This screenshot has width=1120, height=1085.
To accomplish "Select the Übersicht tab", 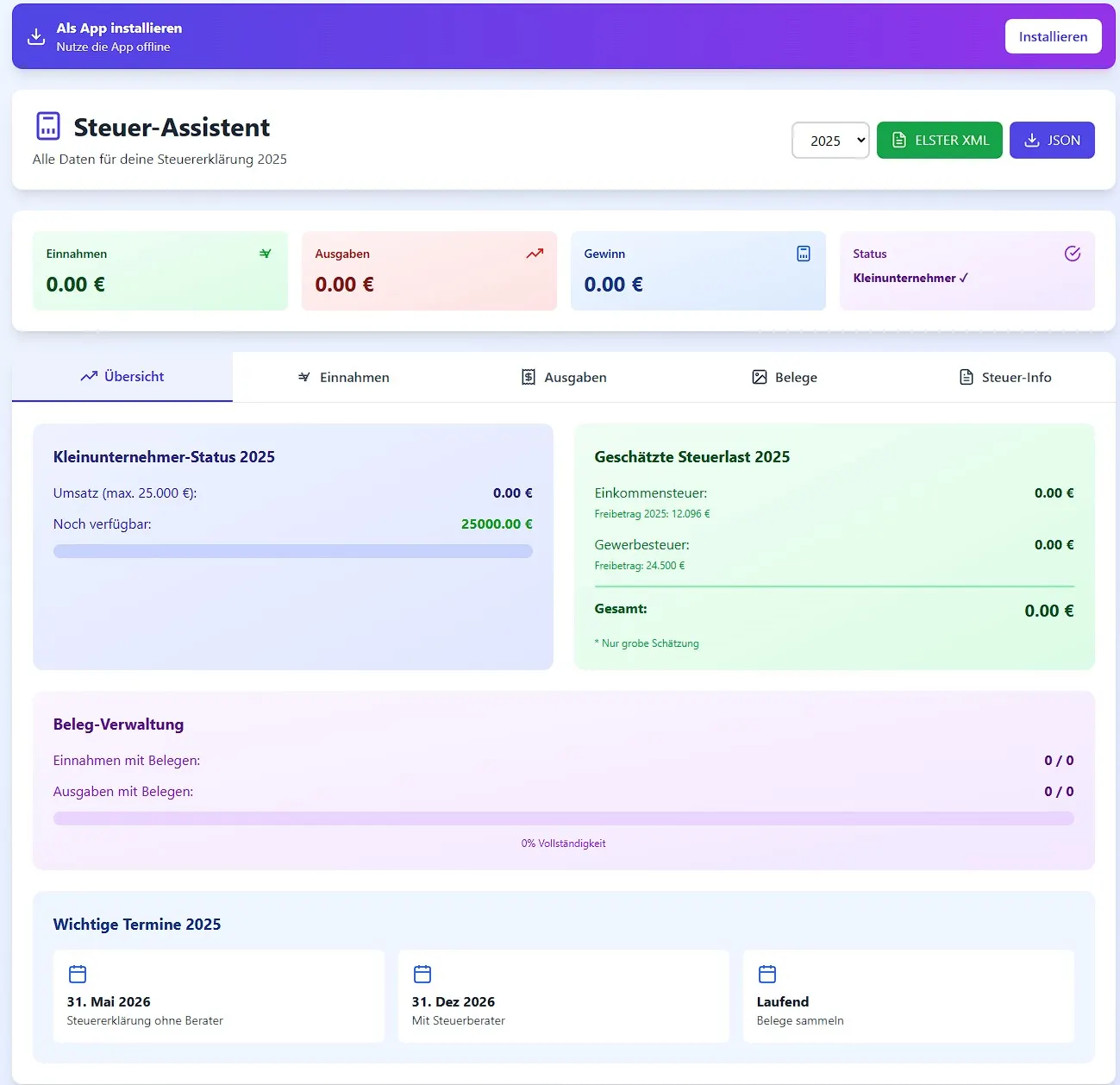I will tap(122, 377).
